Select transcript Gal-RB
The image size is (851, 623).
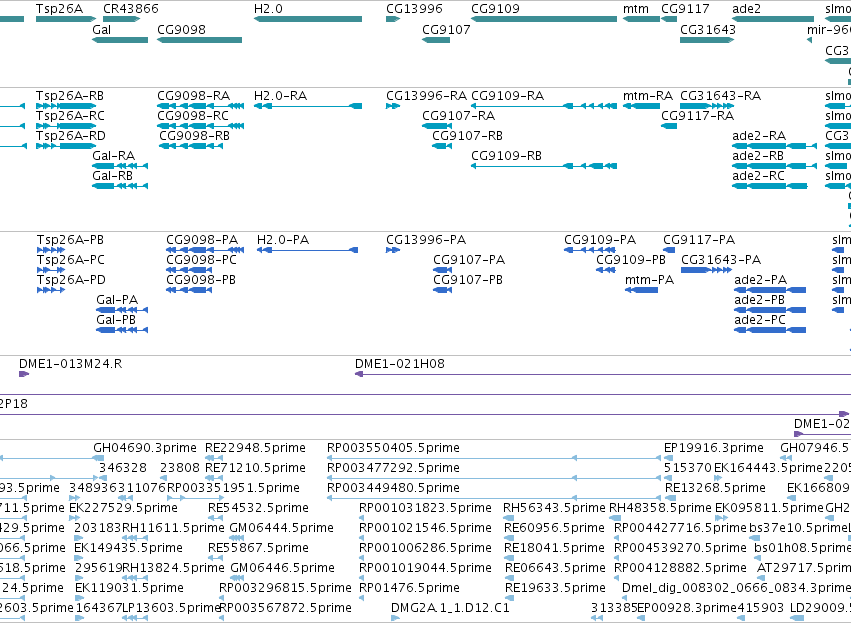112,176
